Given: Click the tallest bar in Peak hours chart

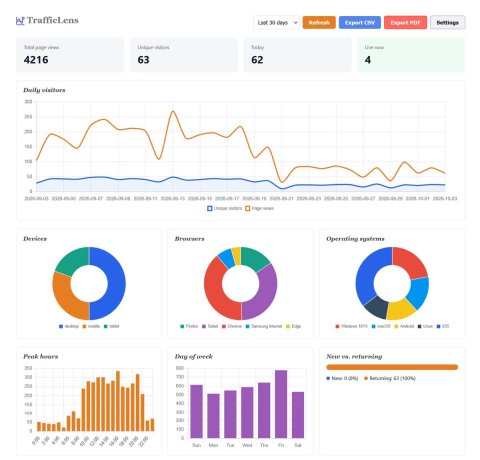Looking at the screenshot, I should point(118,401).
